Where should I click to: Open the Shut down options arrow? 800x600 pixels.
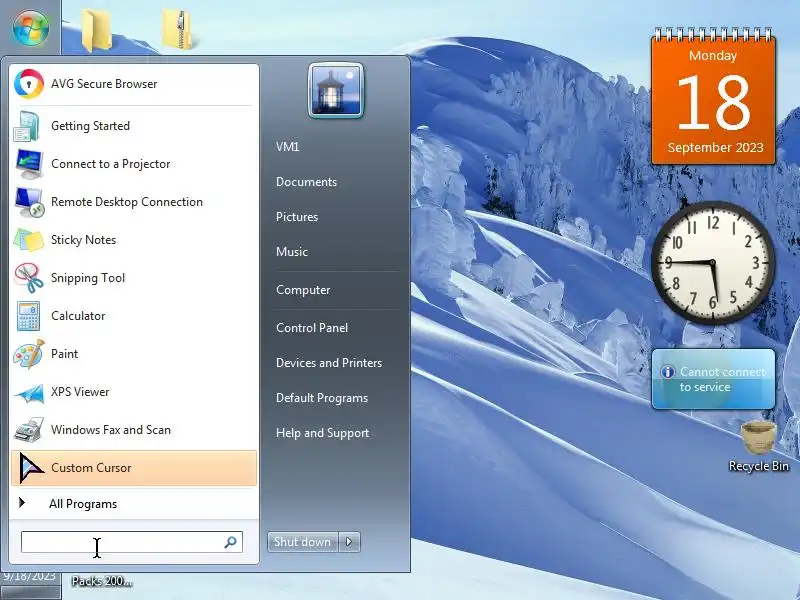point(349,542)
